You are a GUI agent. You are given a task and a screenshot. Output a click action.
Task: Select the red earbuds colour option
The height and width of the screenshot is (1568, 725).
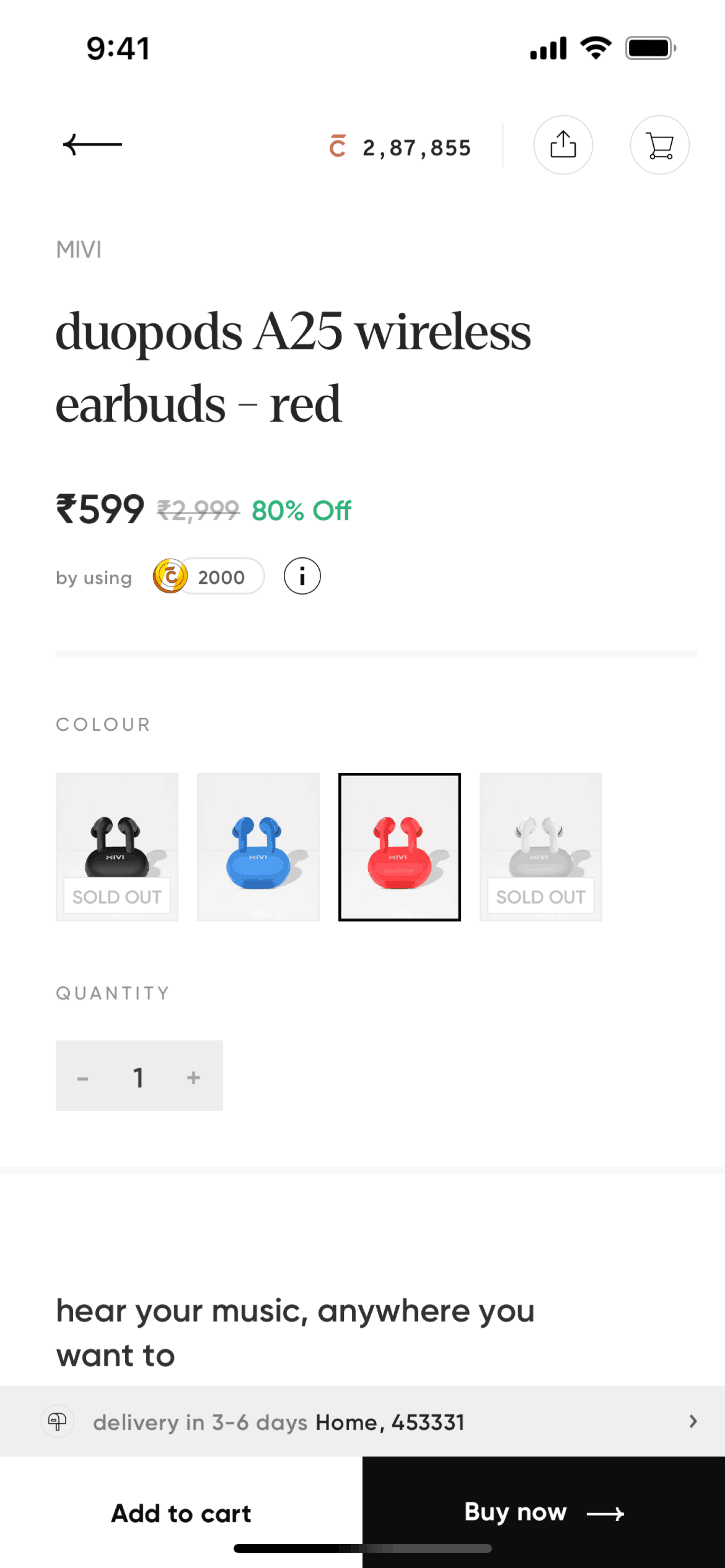(x=400, y=847)
